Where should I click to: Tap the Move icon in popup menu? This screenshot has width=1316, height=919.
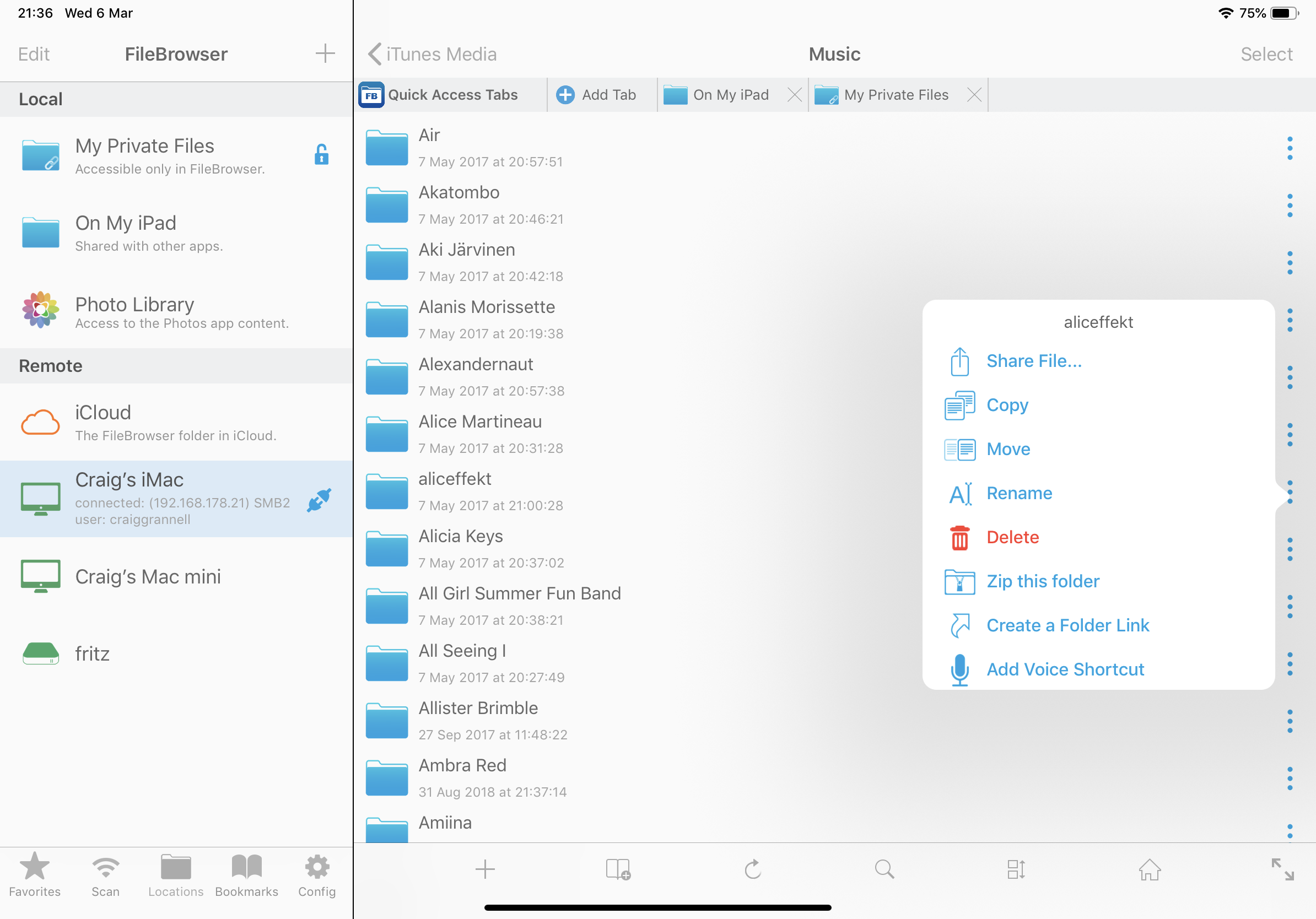pyautogui.click(x=959, y=449)
